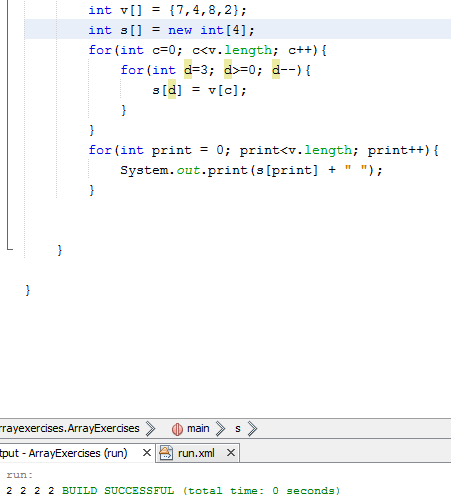Click the ArrayExercises class breadcrumb
The image size is (451, 503).
[69, 428]
